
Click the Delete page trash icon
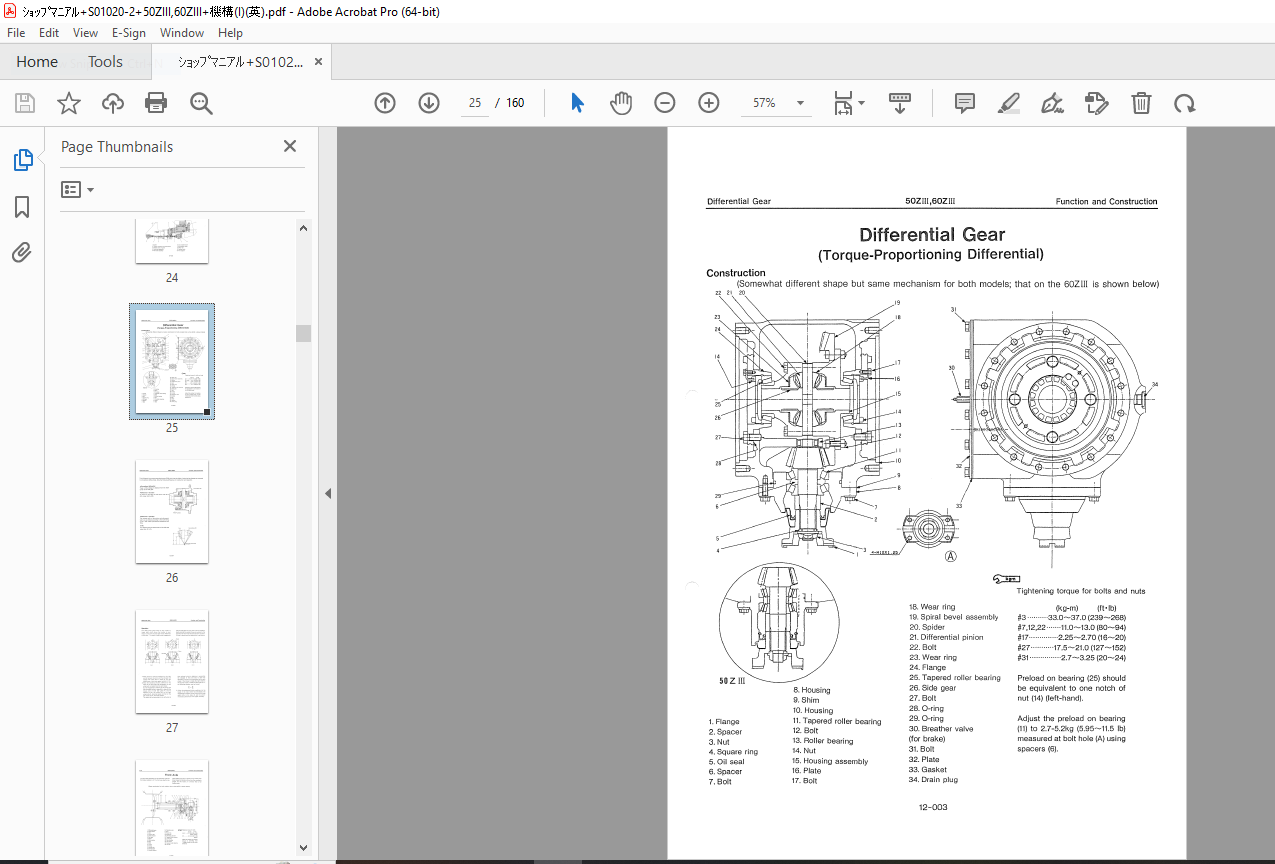(x=1141, y=103)
